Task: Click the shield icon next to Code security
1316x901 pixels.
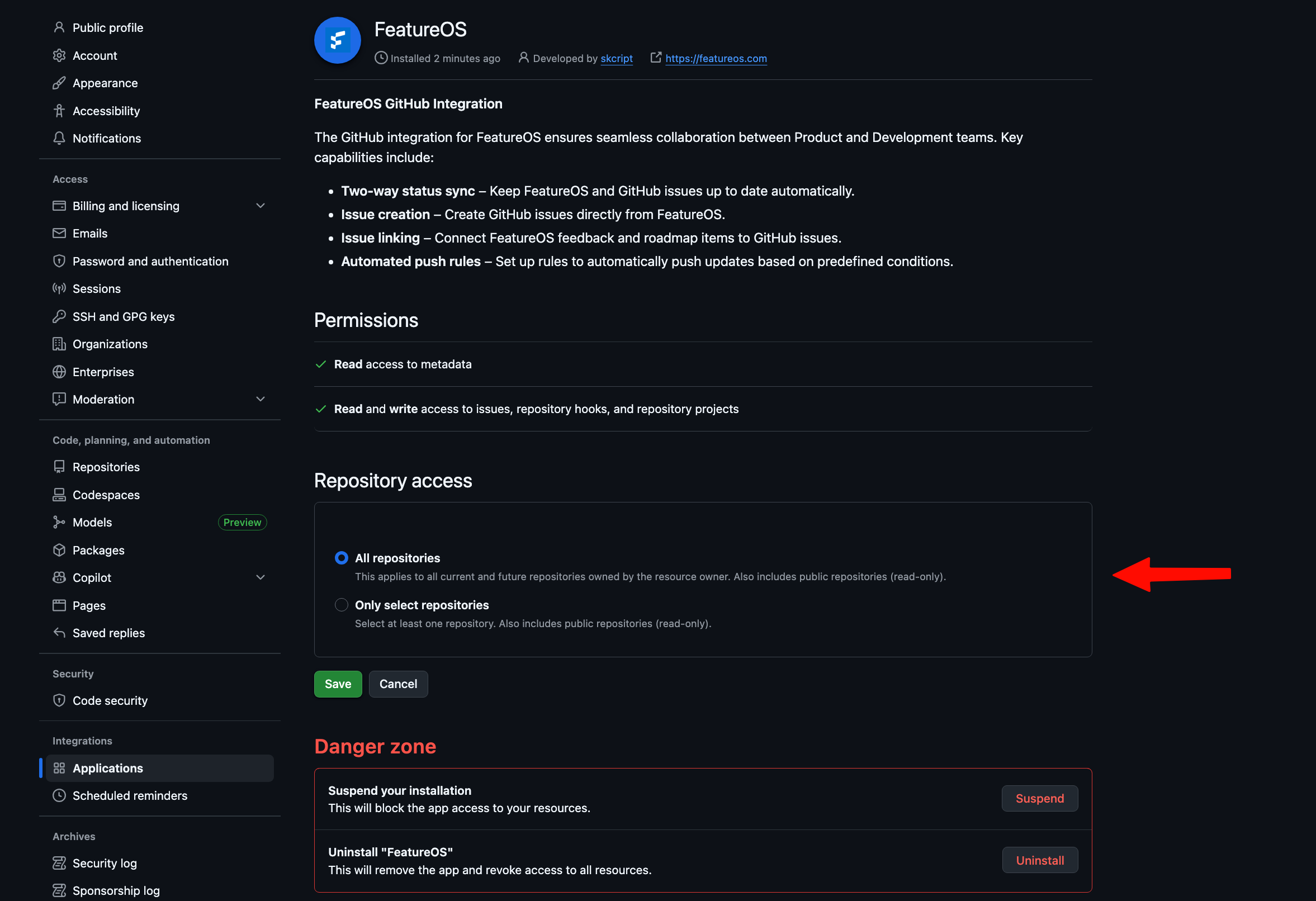Action: (59, 700)
